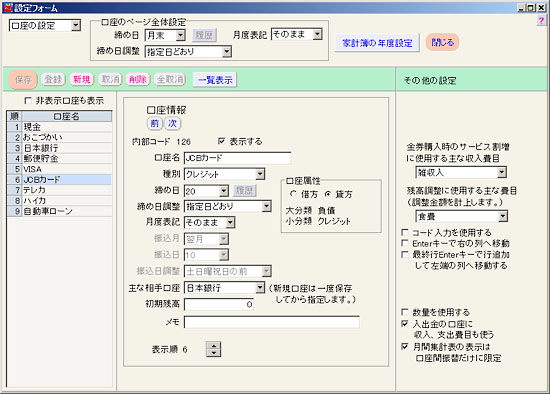Select the テレカ account row

60,190
